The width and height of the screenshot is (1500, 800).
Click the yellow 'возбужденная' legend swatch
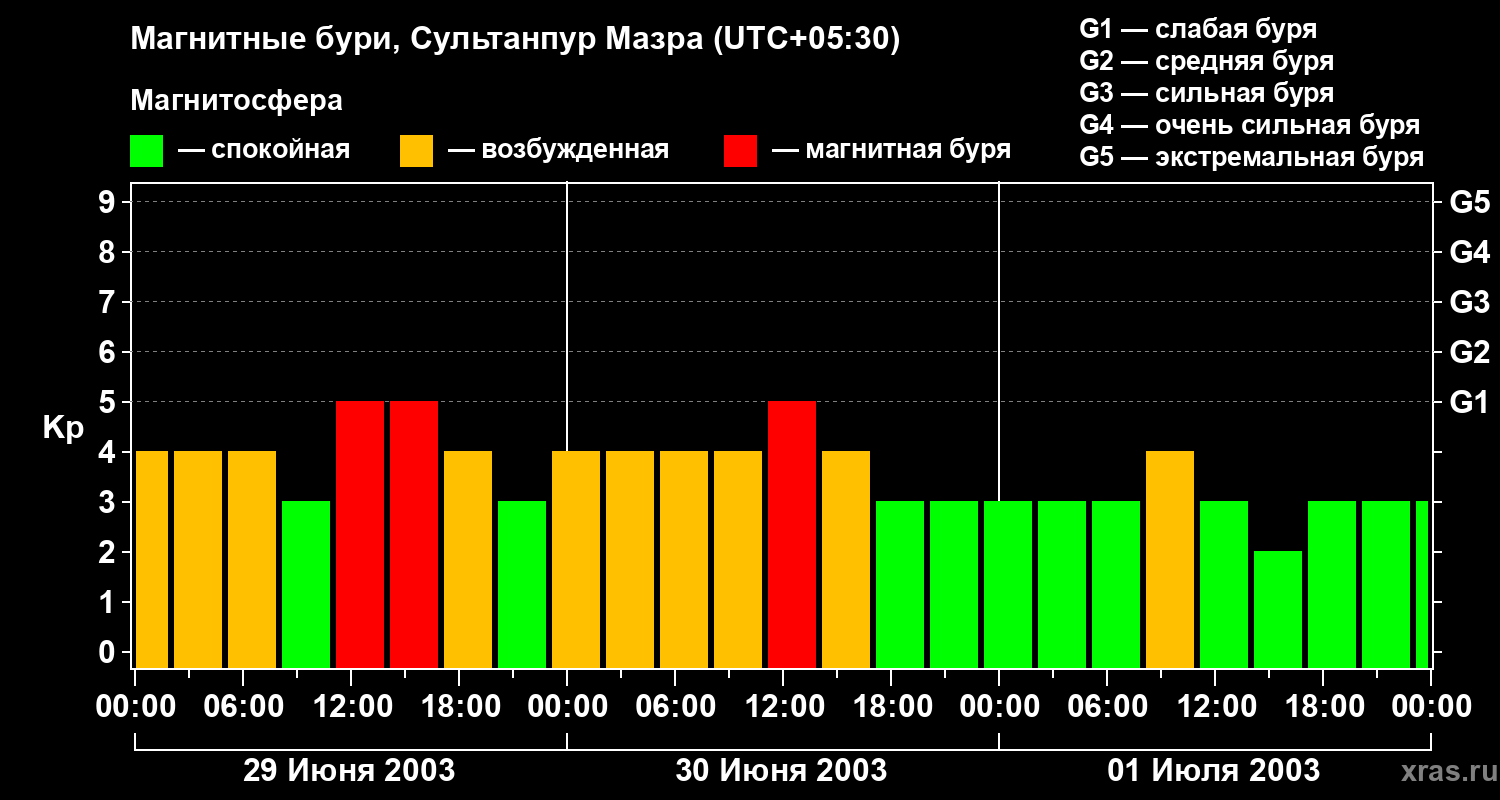[416, 151]
